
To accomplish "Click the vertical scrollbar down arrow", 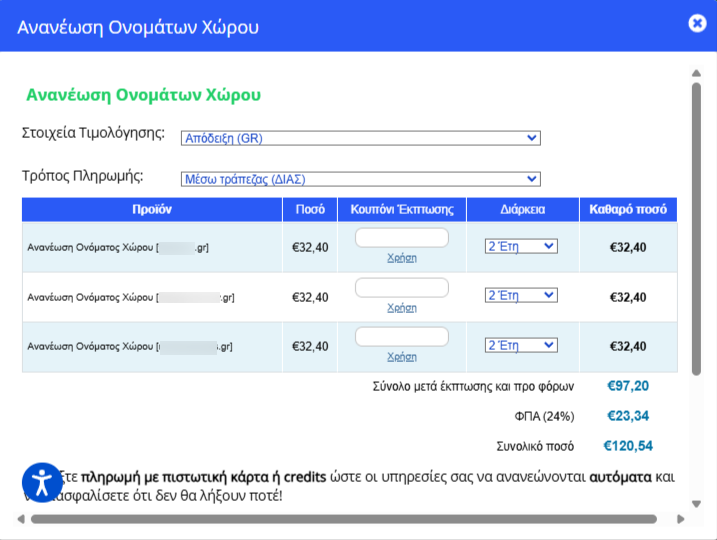I will (696, 504).
